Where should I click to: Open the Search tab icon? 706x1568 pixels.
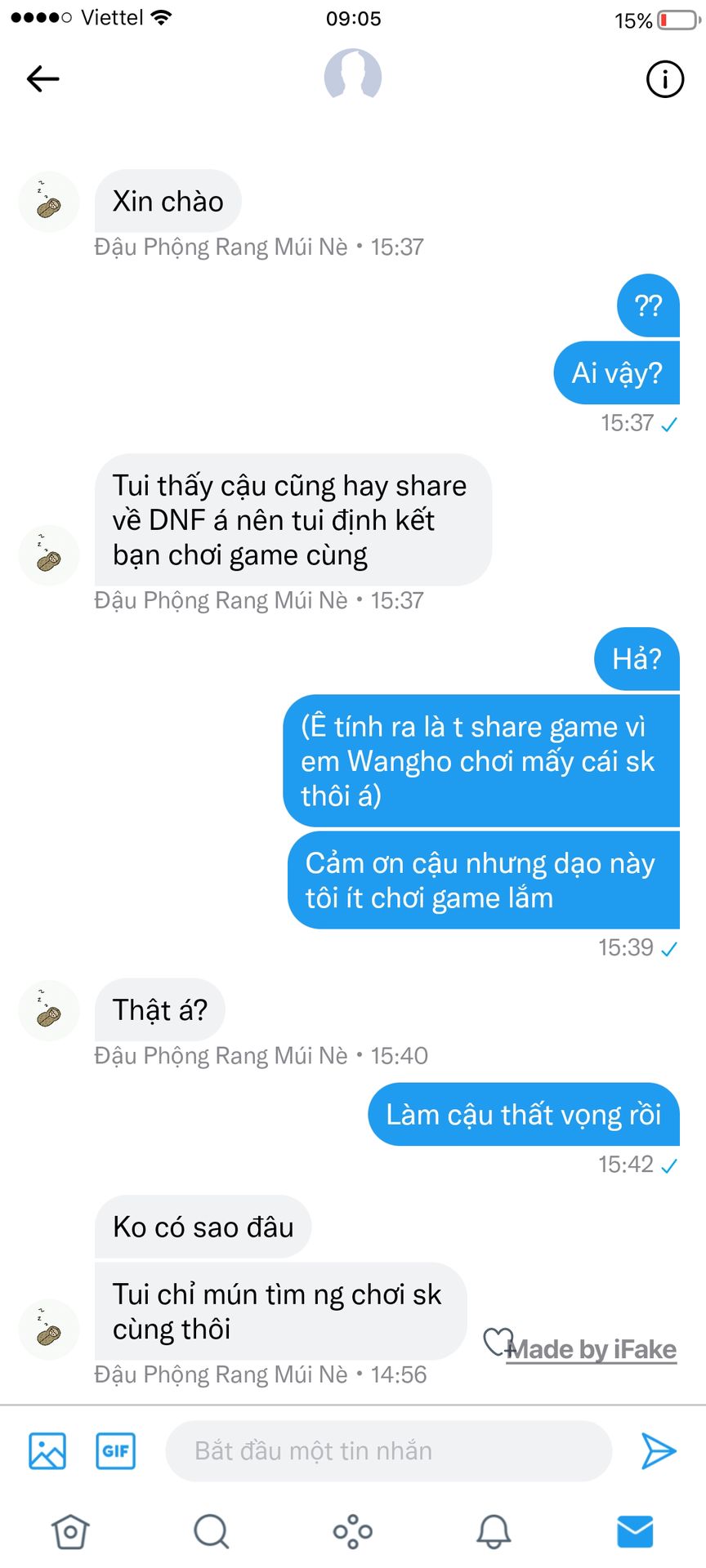click(212, 1532)
